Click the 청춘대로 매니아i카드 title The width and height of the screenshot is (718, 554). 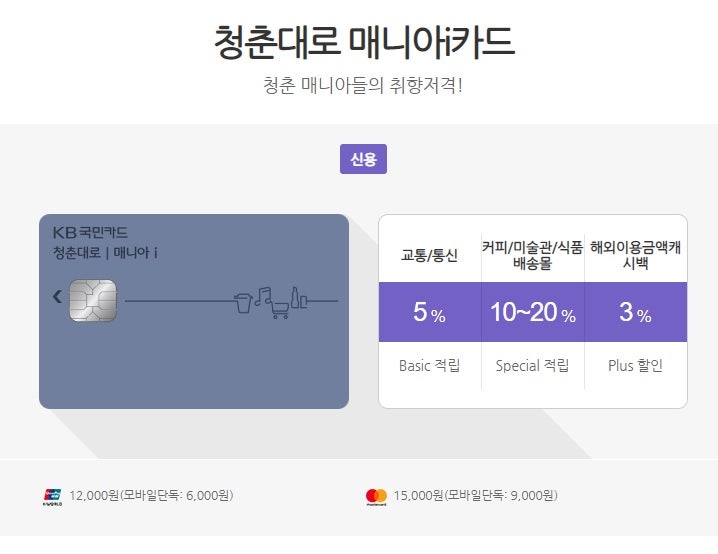[x=364, y=42]
